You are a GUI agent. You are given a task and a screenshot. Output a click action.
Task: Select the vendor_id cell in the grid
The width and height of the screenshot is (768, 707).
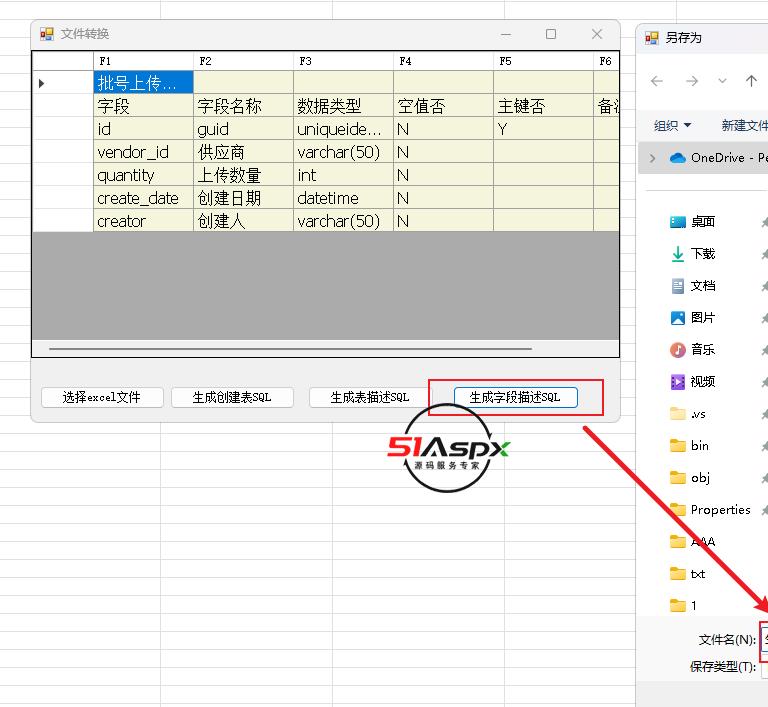pyautogui.click(x=142, y=152)
